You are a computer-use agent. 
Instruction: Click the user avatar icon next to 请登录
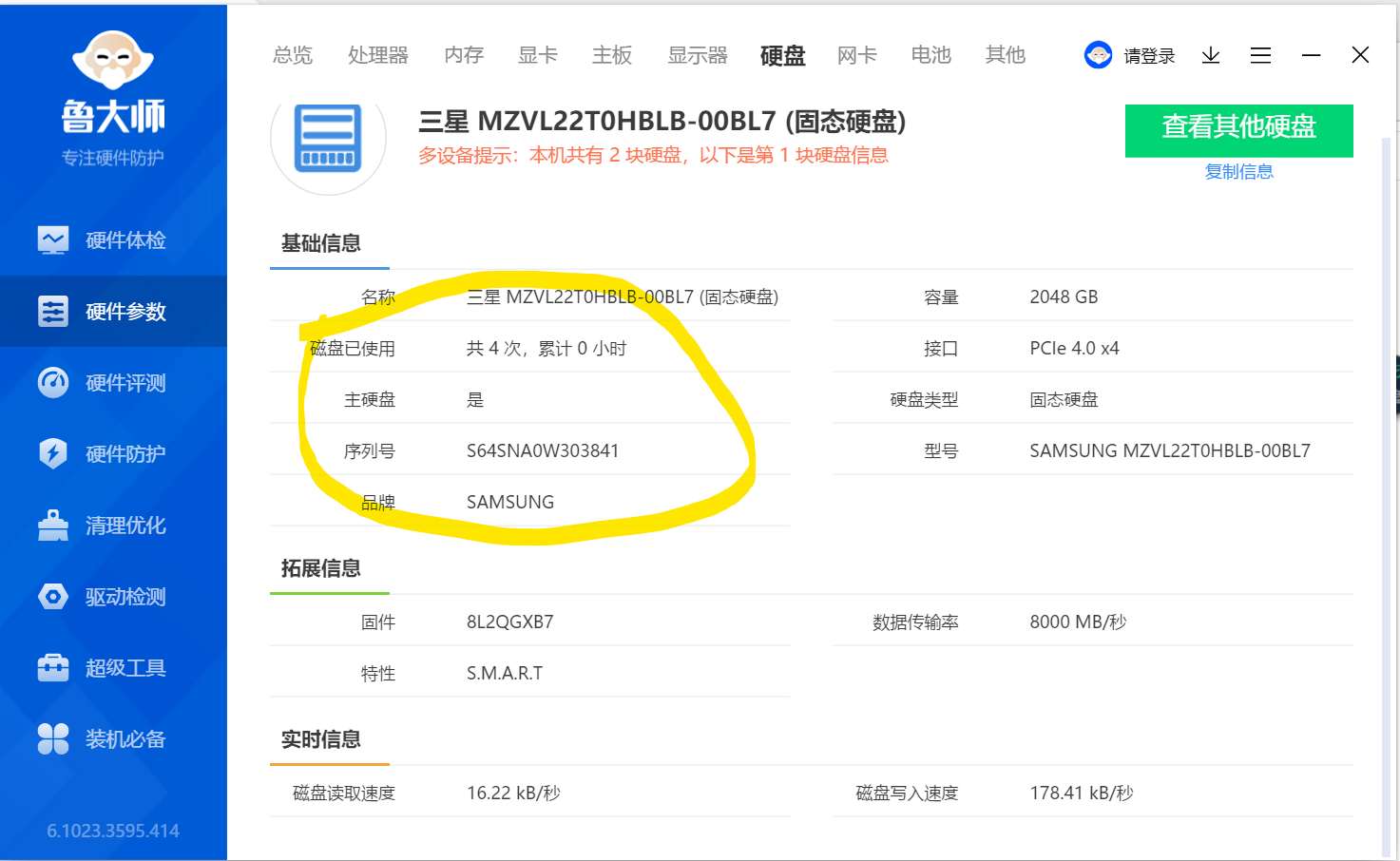click(x=1098, y=55)
